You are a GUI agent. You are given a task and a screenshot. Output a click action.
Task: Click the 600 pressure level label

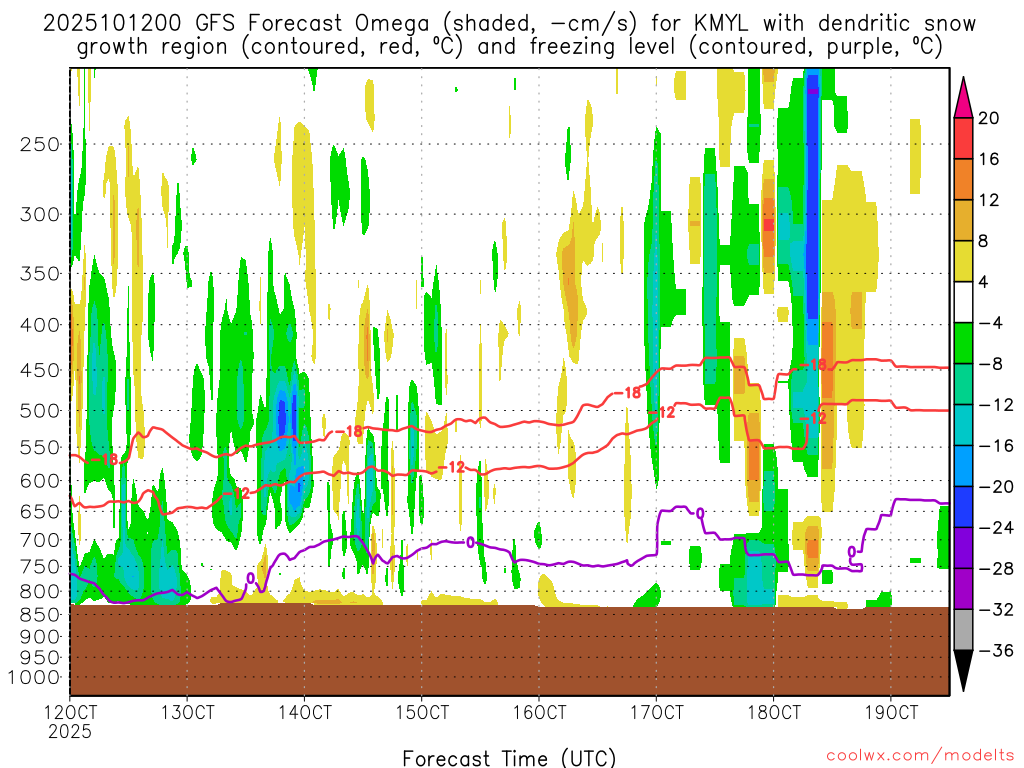40,481
